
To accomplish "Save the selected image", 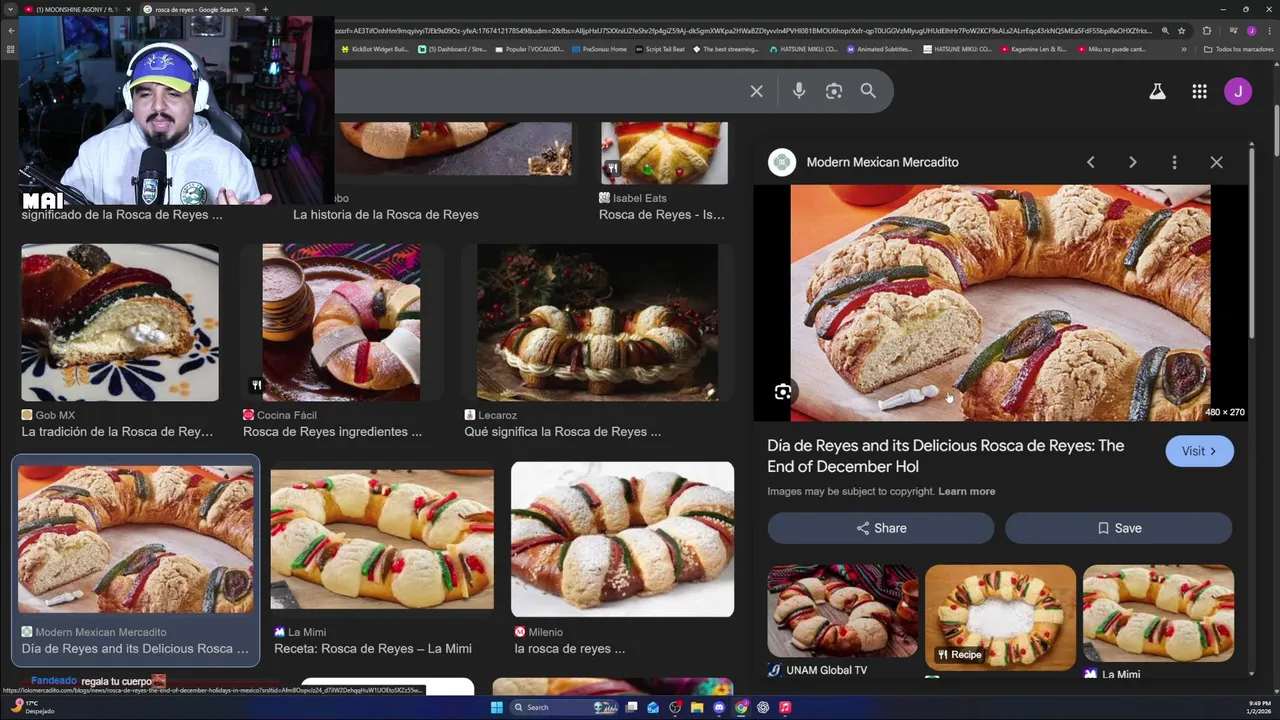I will pyautogui.click(x=1118, y=528).
